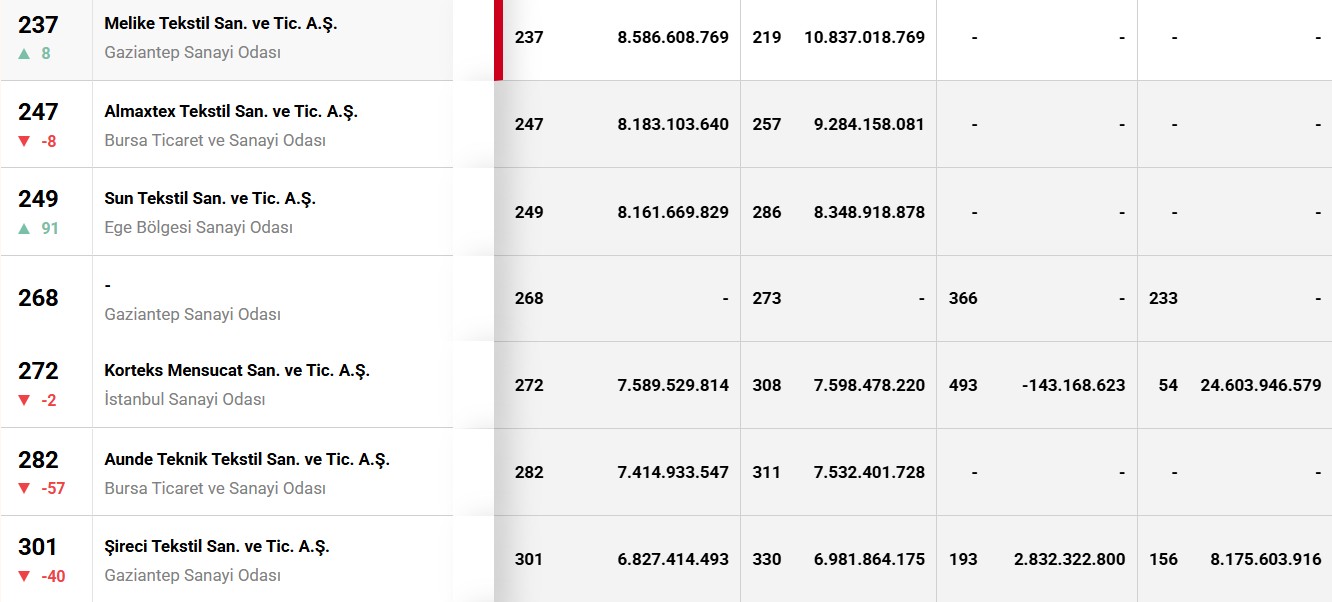Screen dimensions: 1332x602
Task: Go to Aunde Teknik Tekstil company page
Action: [x=247, y=459]
